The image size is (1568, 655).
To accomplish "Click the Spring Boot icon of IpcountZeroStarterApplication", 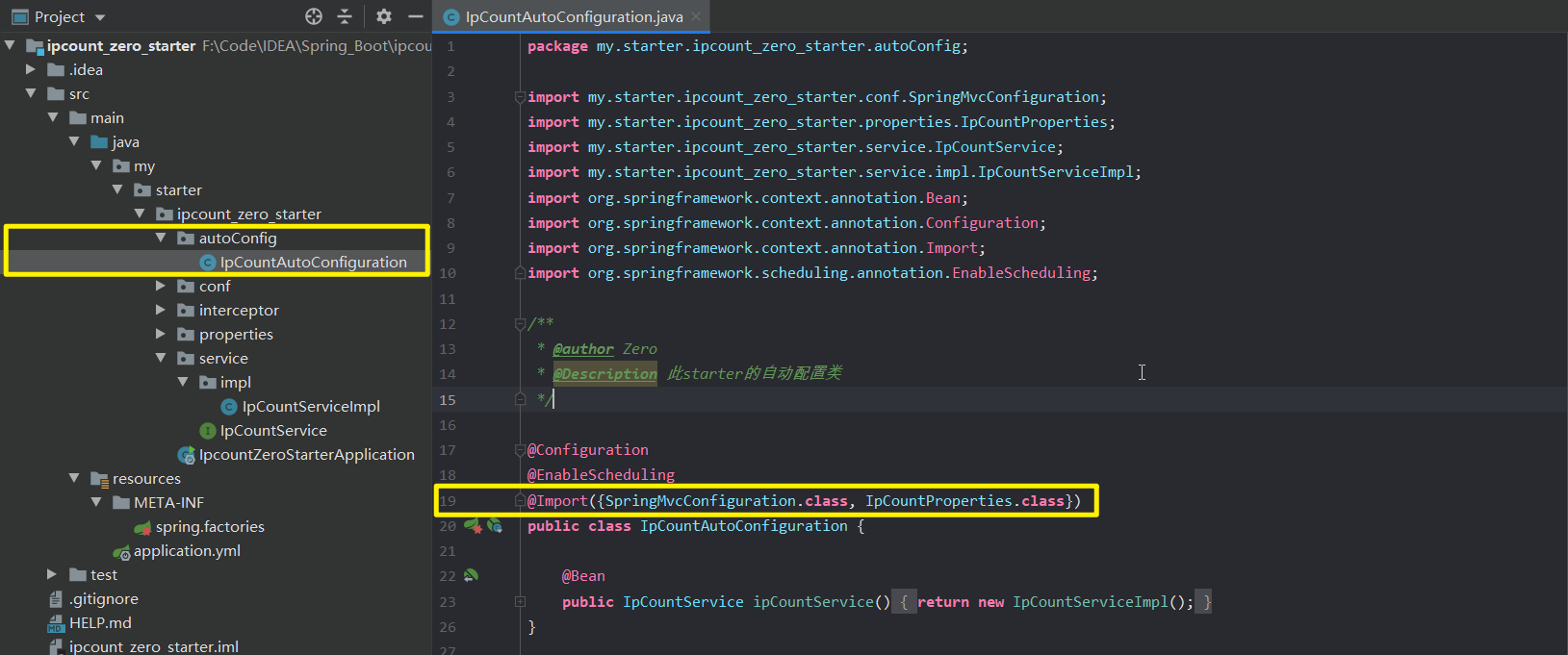I will pyautogui.click(x=187, y=455).
